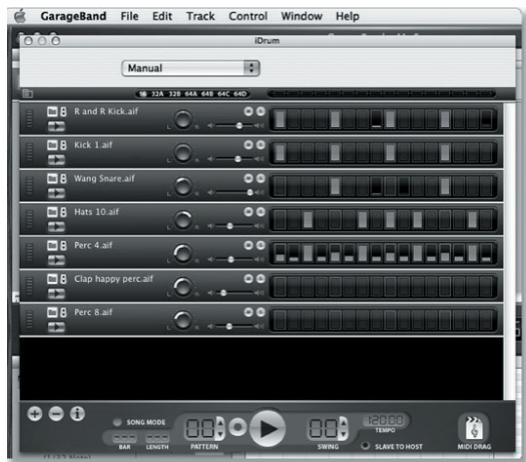Screen dimensions: 526x462
Task: Click the volume slider of R and R Kick.aif
Action: coord(236,125)
